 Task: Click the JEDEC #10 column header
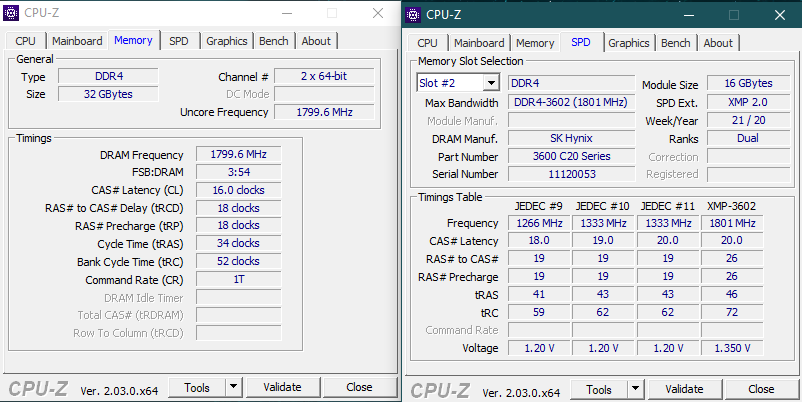coord(603,206)
